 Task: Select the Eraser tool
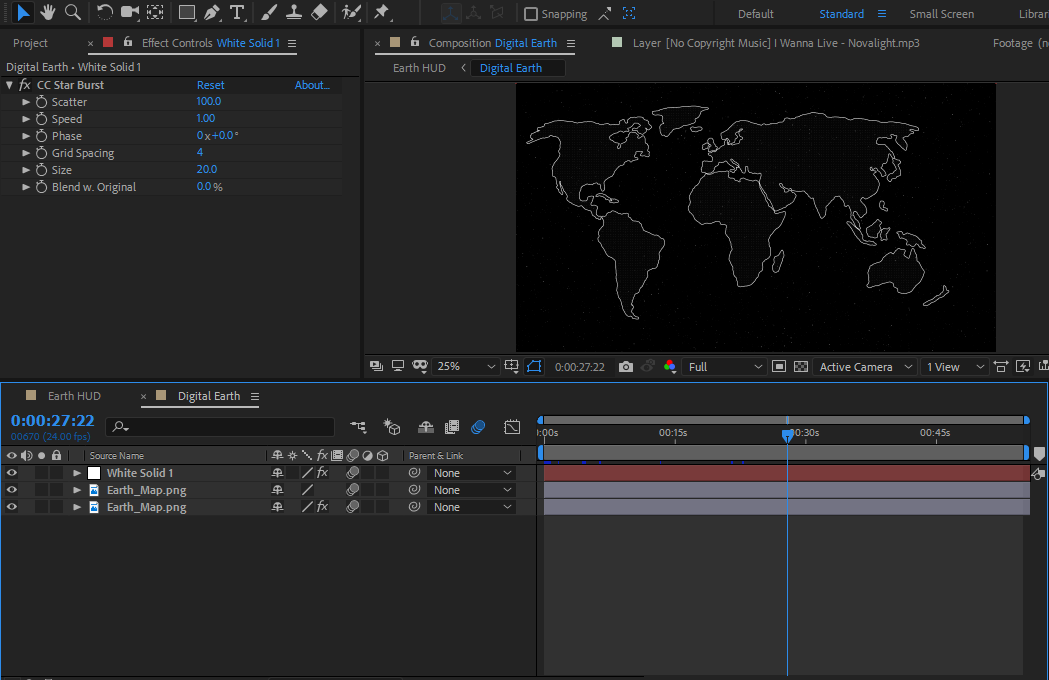coord(319,13)
